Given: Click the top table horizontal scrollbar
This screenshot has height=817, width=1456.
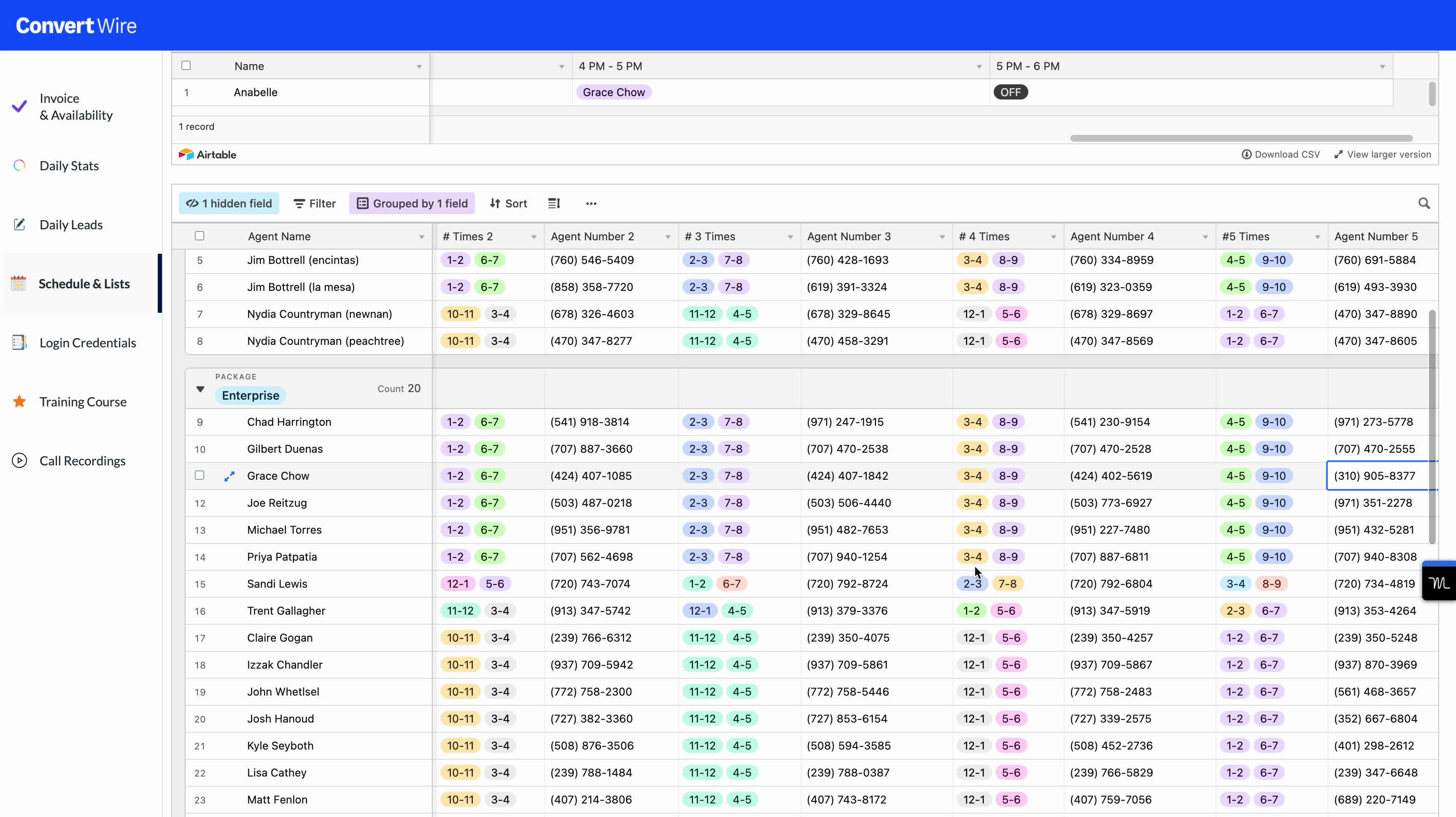Looking at the screenshot, I should point(1241,138).
